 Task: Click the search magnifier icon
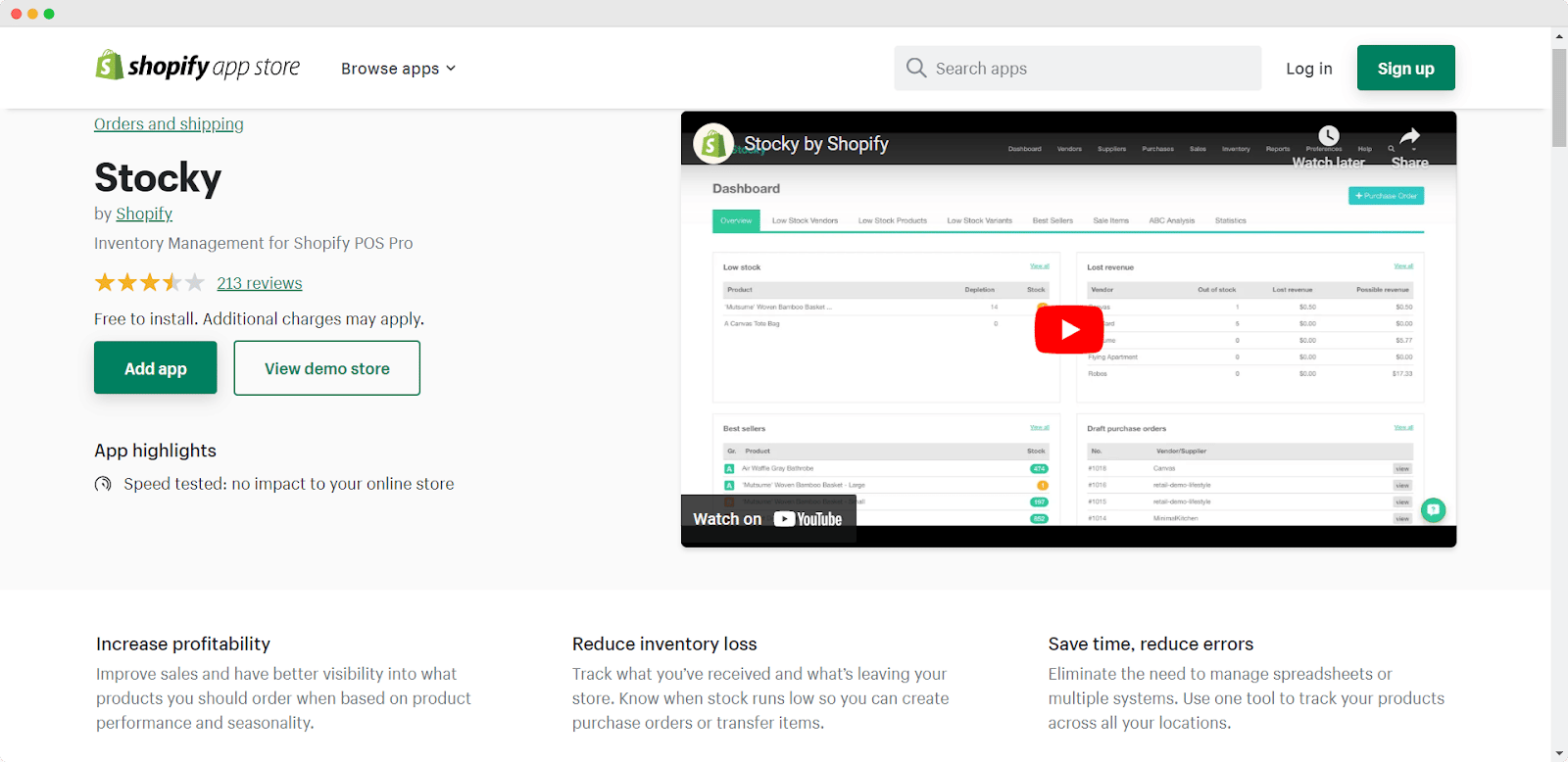coord(916,68)
